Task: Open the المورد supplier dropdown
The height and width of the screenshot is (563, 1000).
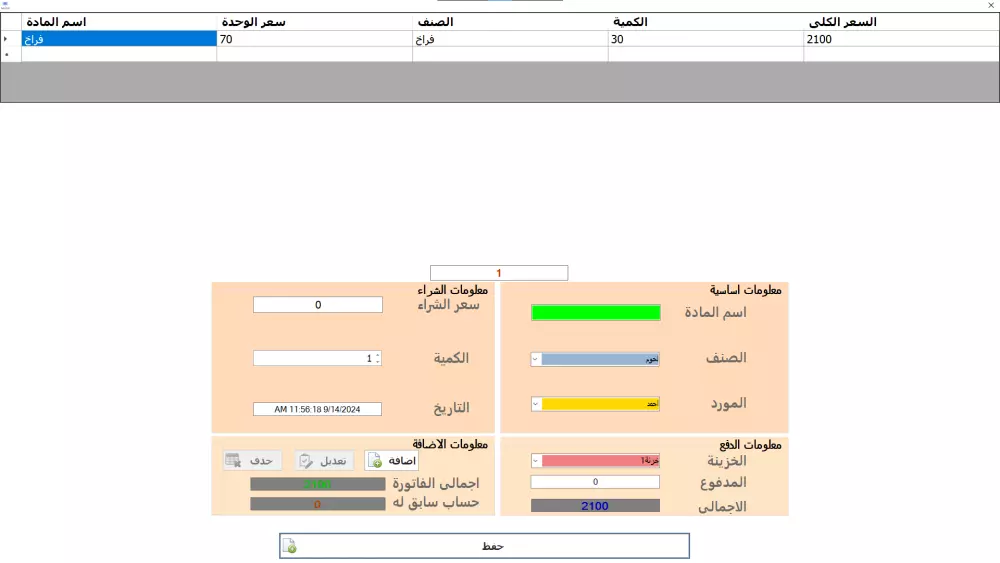Action: pyautogui.click(x=536, y=404)
